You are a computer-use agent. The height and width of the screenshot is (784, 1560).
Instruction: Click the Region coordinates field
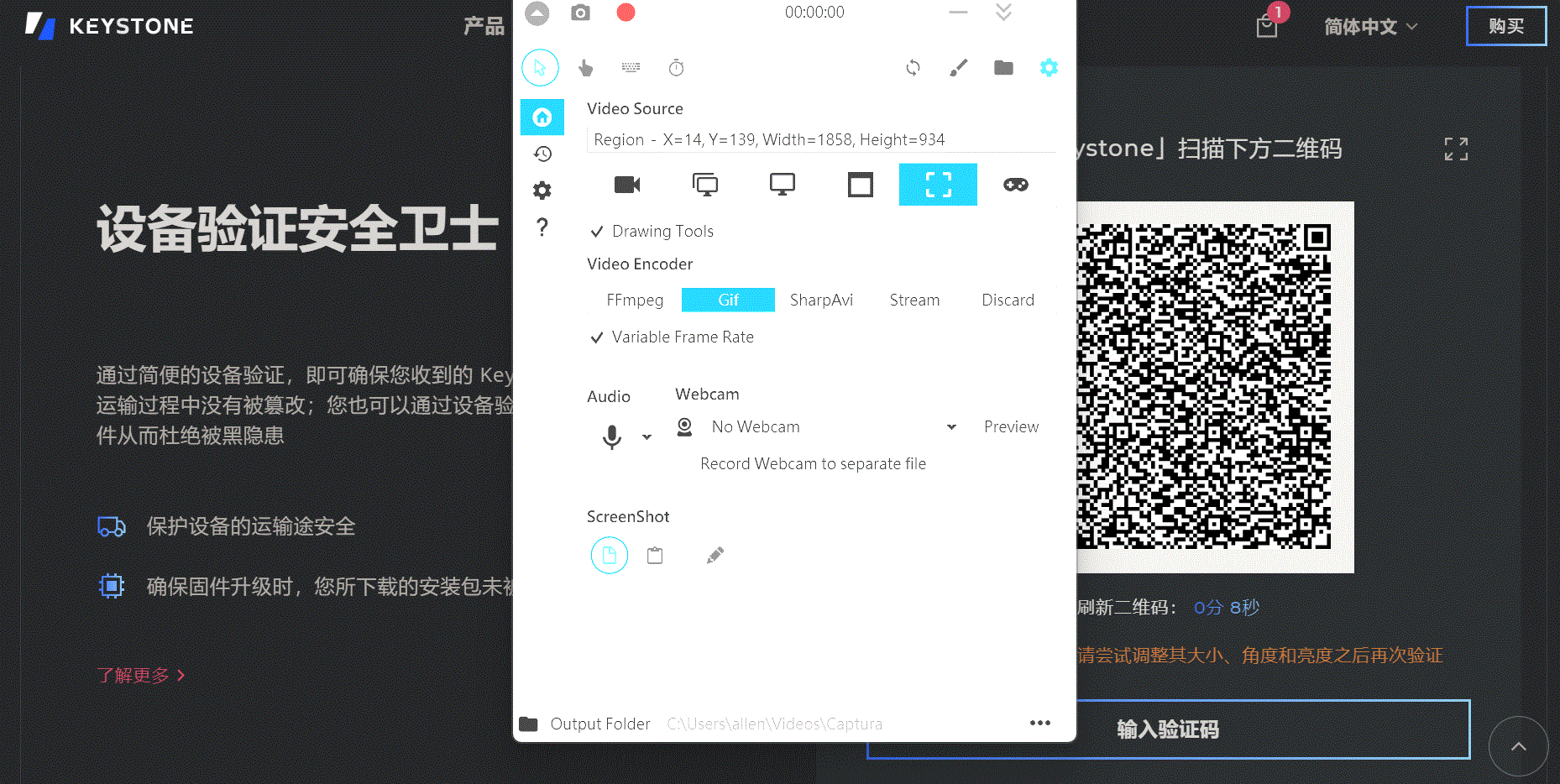click(x=821, y=140)
